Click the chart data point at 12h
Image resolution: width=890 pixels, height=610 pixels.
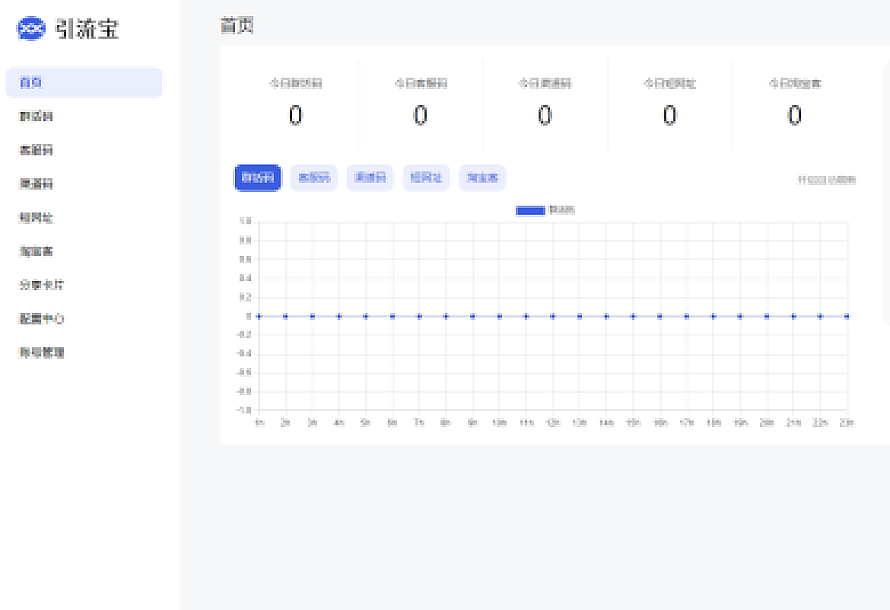click(x=553, y=316)
